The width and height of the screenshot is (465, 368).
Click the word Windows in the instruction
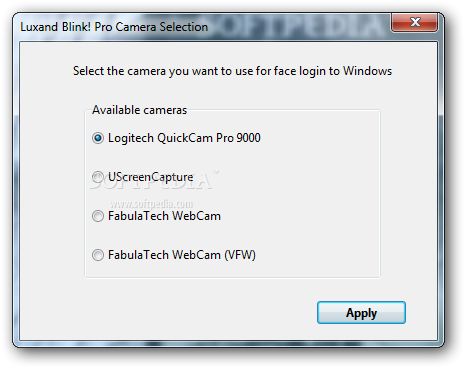368,71
